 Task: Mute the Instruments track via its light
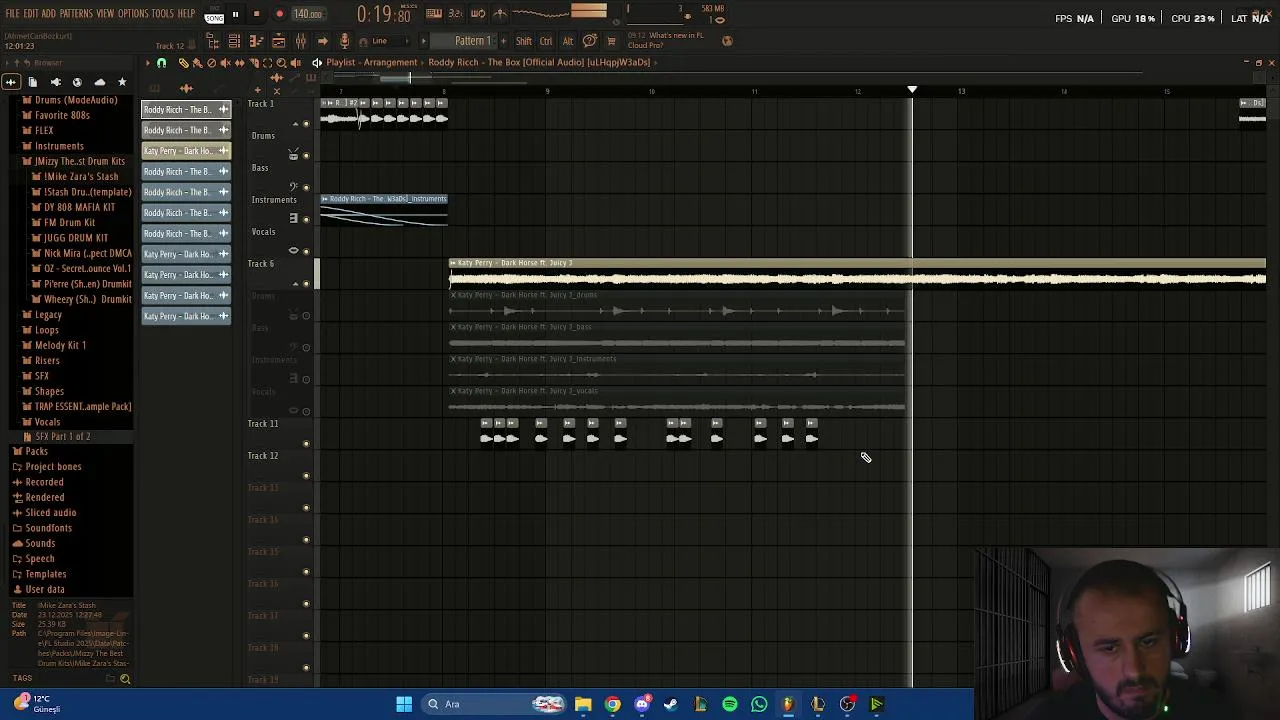tap(306, 220)
